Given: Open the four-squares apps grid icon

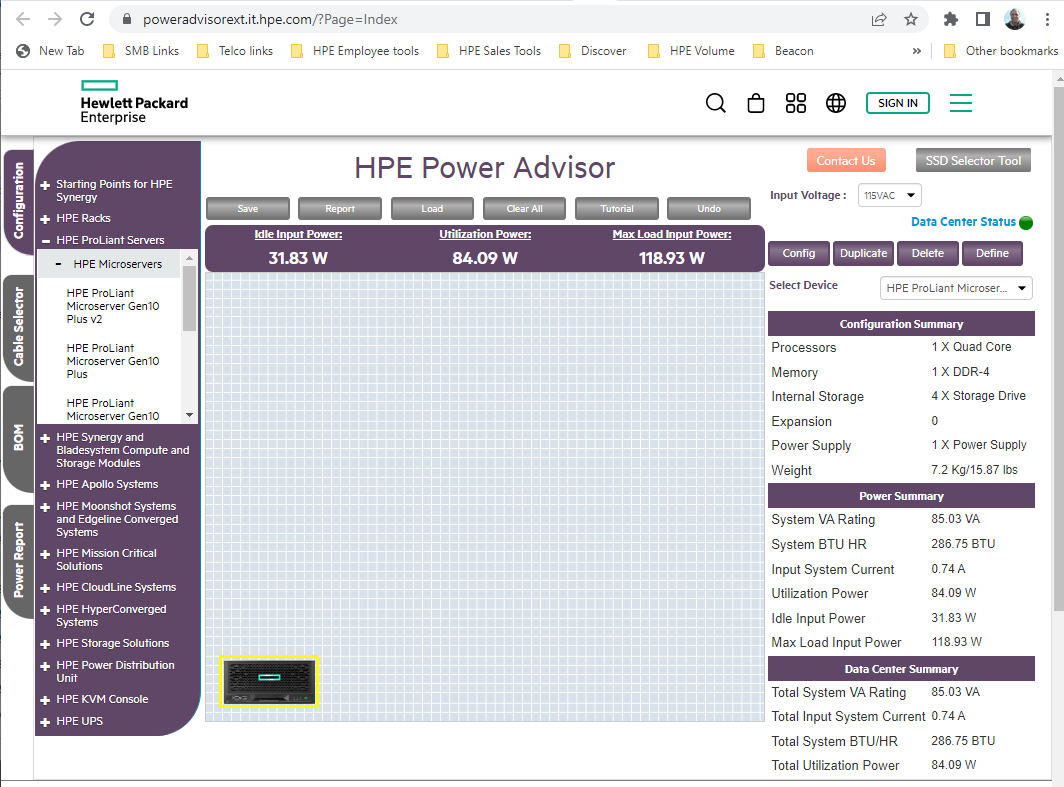Looking at the screenshot, I should point(795,103).
